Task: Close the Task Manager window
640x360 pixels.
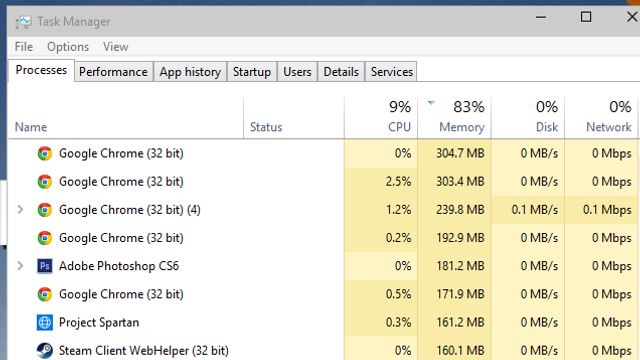Action: (632, 17)
